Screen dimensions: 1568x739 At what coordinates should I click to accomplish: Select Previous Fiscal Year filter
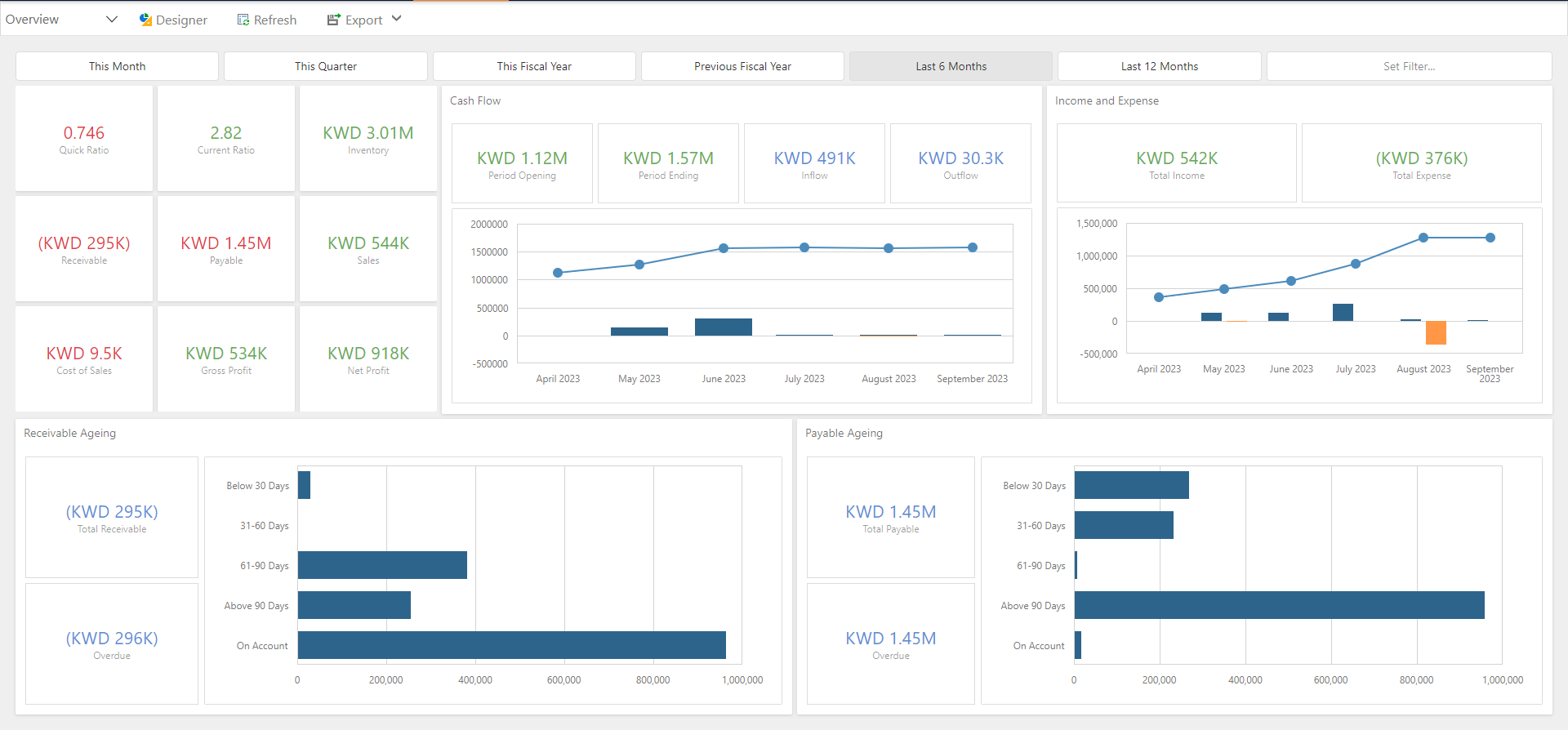coord(742,66)
